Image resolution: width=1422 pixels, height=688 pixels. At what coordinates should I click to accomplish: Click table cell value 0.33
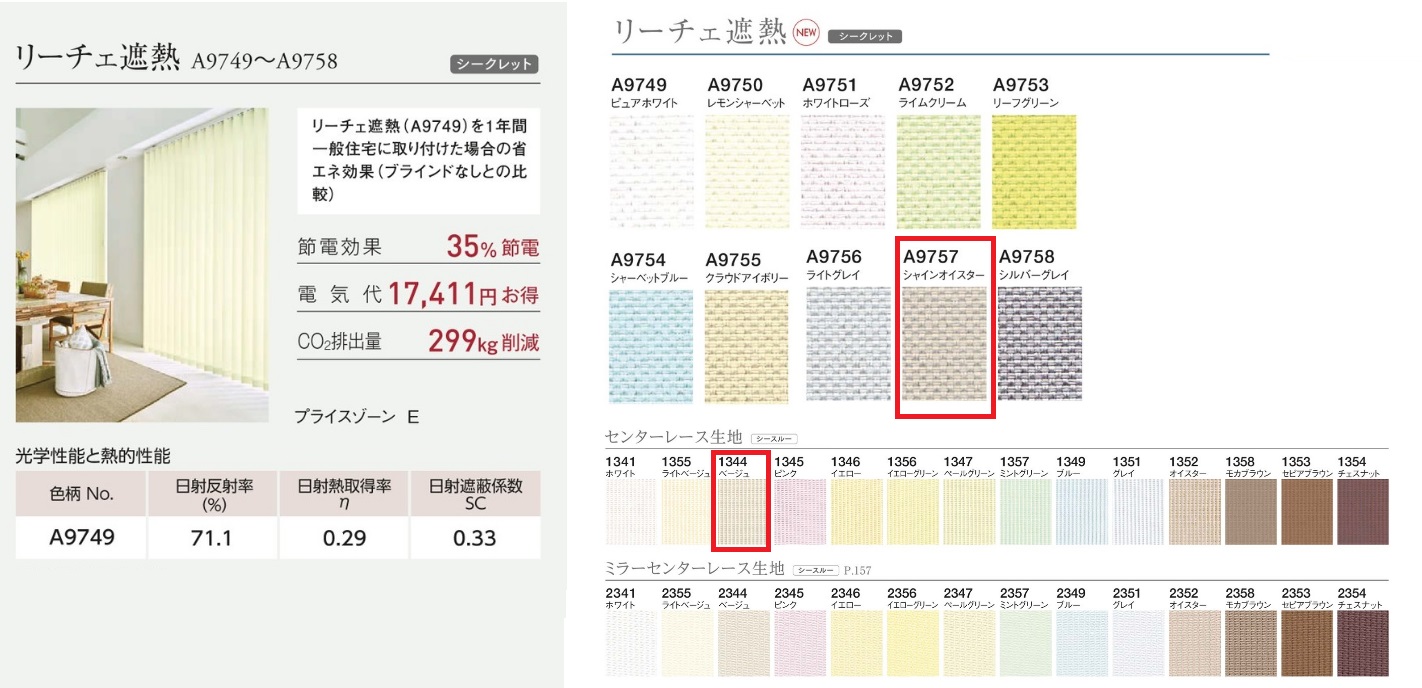[x=476, y=537]
